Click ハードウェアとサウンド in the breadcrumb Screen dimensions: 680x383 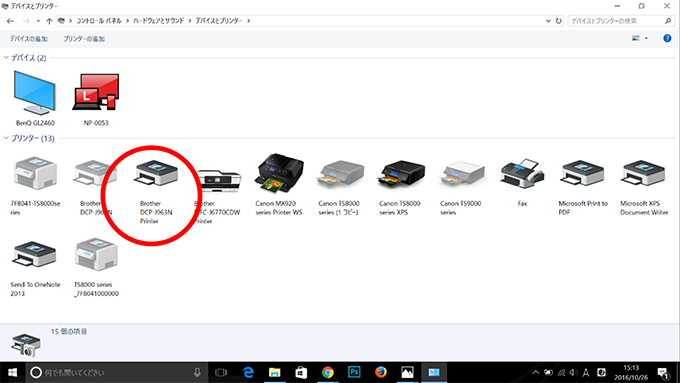159,21
